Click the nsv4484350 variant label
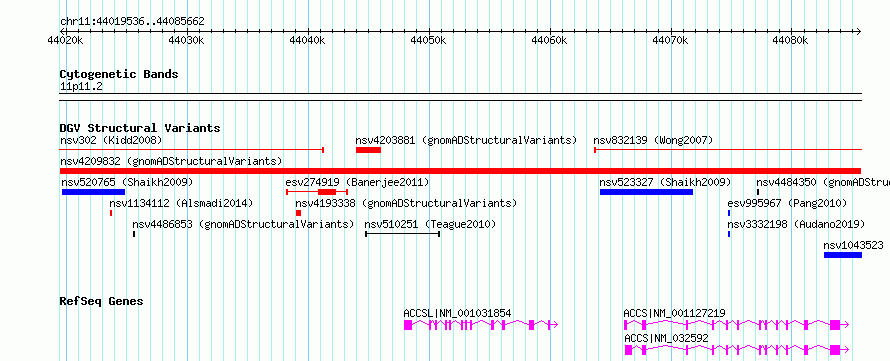Image resolution: width=890 pixels, height=361 pixels. click(x=823, y=182)
